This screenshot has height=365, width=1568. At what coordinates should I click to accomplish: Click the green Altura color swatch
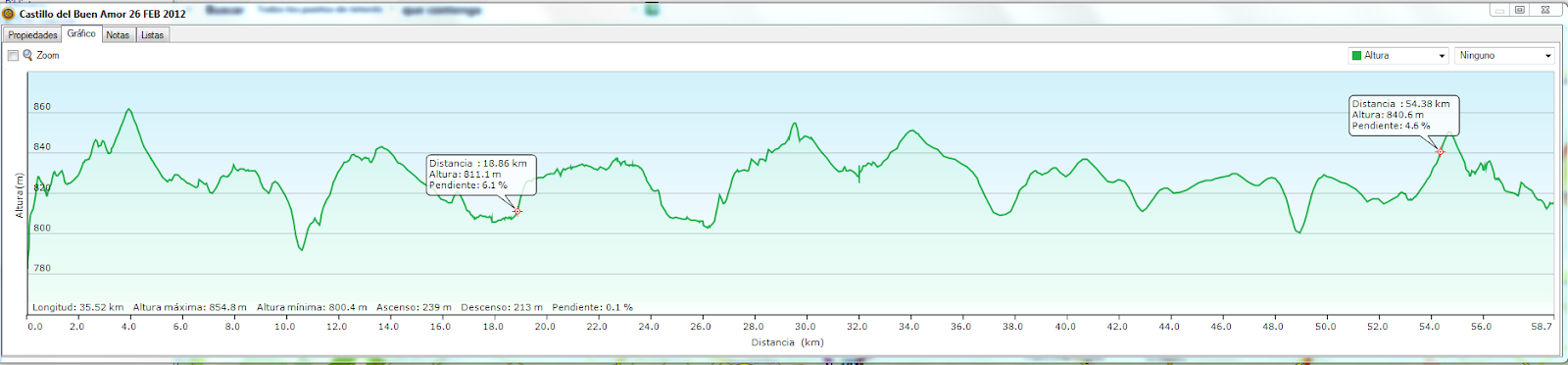point(1356,56)
